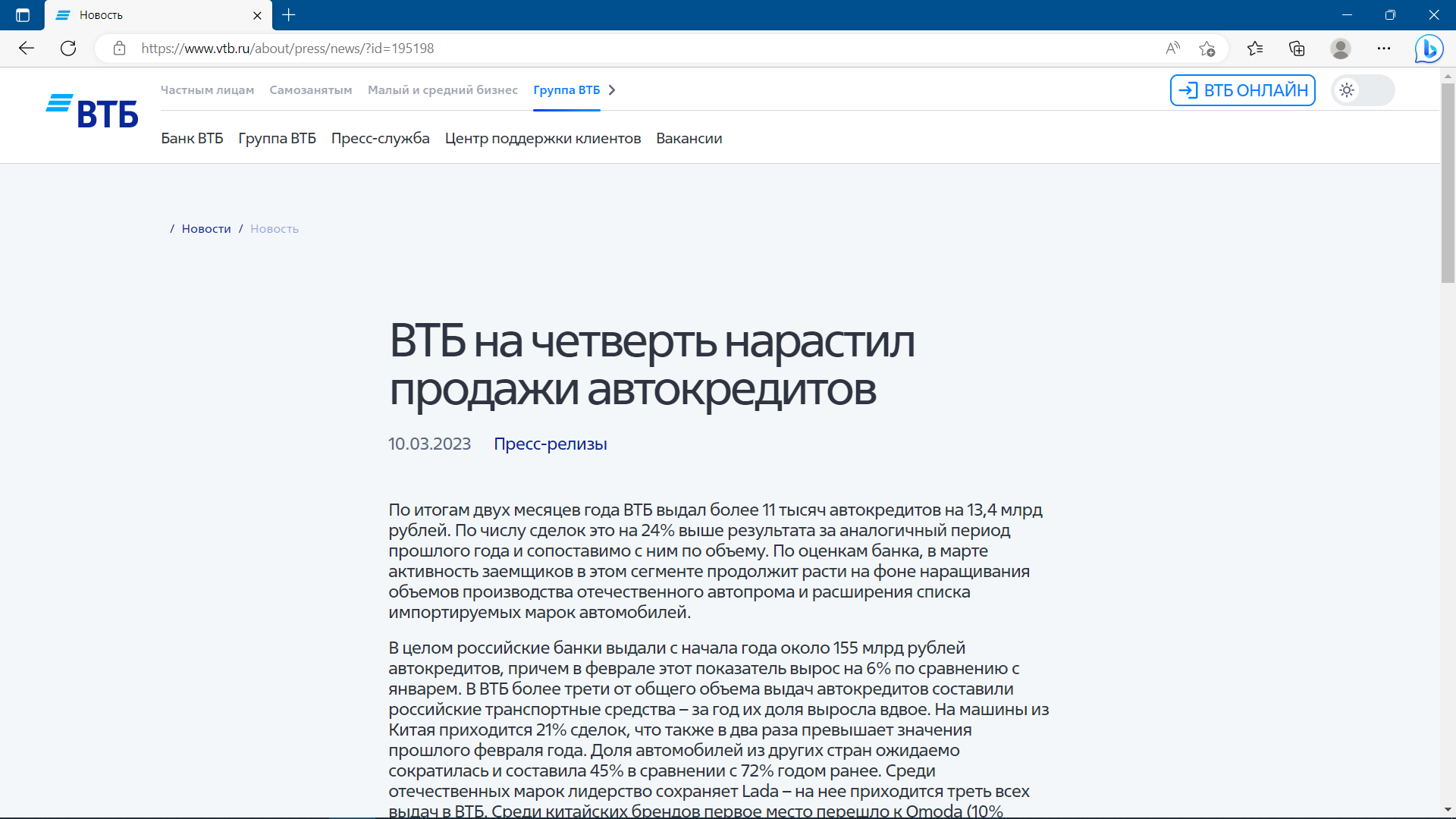Open the Favorites list icon

1255,49
